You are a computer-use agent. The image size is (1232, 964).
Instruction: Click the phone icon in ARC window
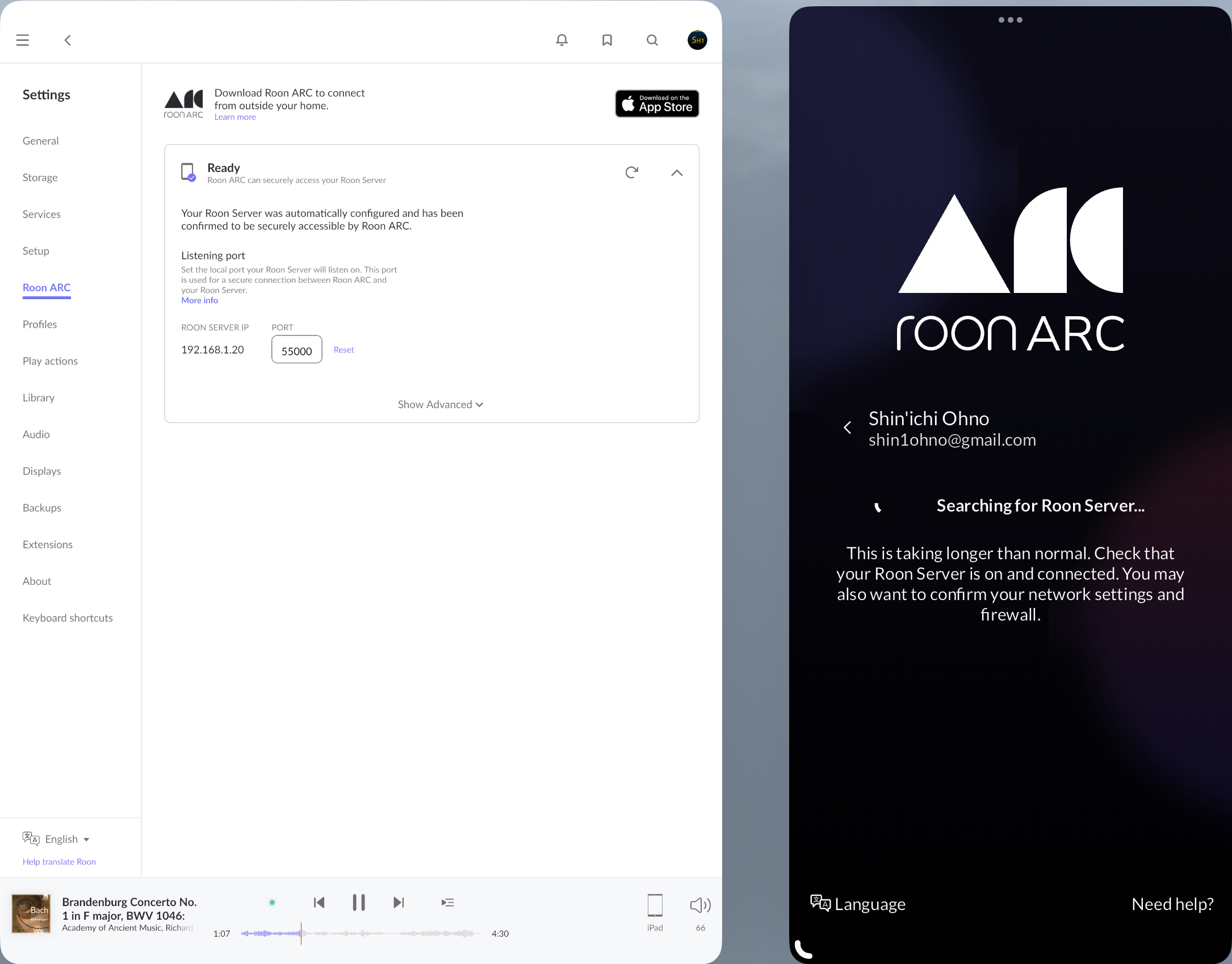[803, 949]
